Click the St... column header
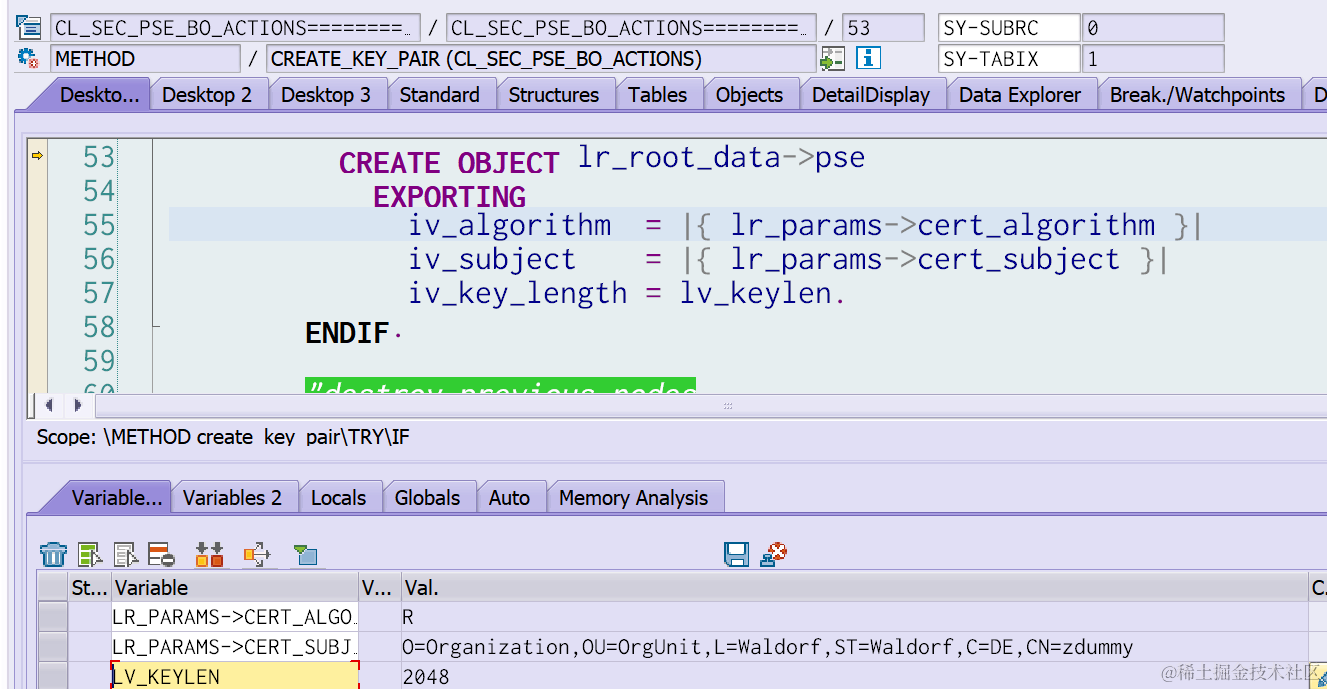Viewport: 1327px width, 689px height. [88, 587]
